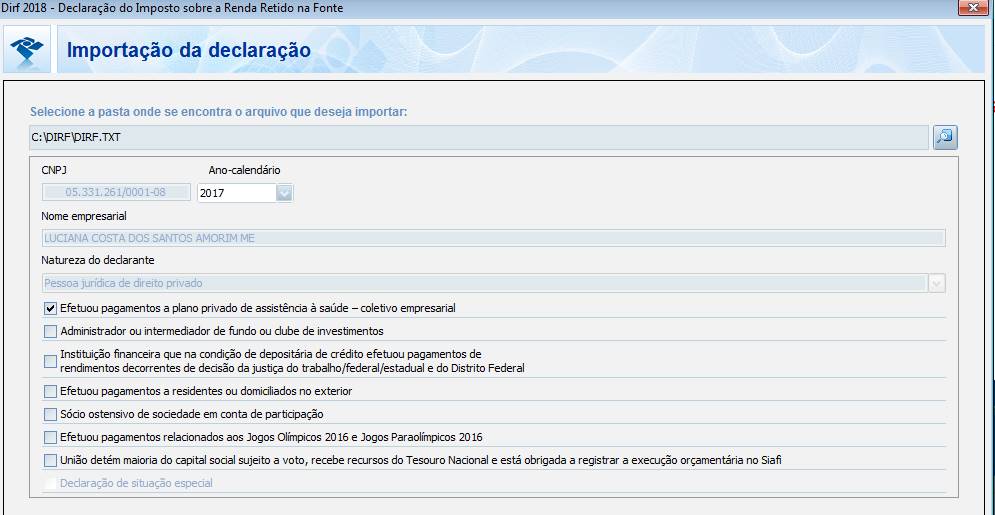Click the disabled Declaração de situação especial checkbox

[50, 483]
